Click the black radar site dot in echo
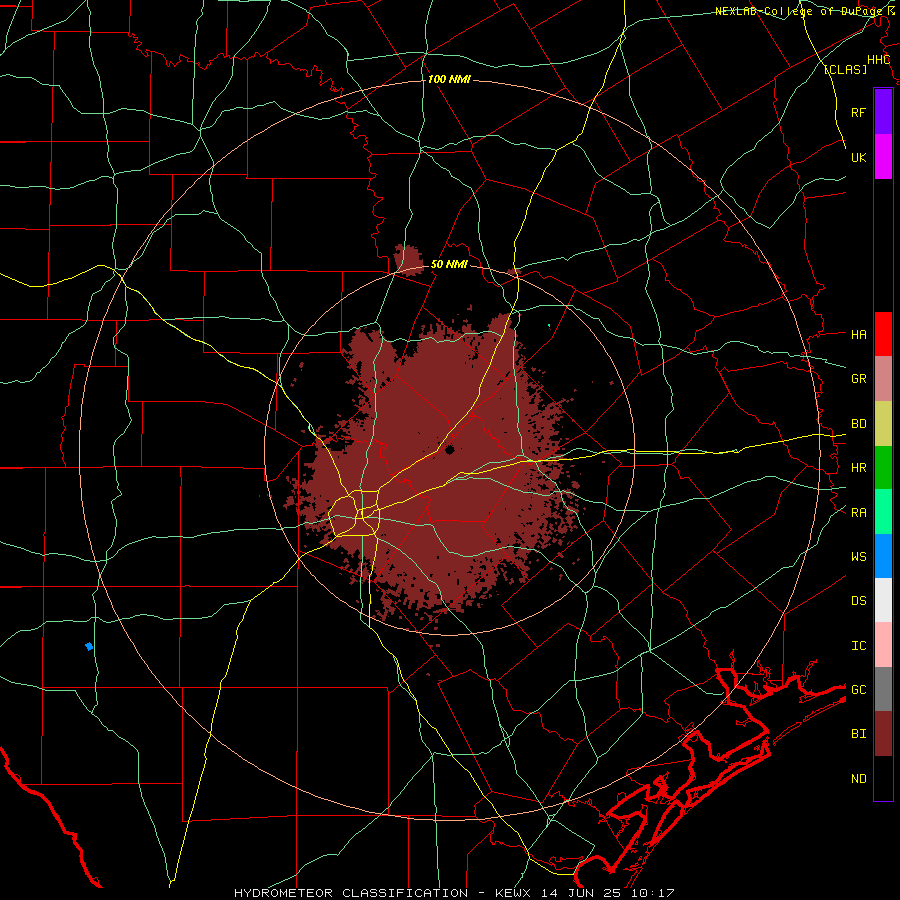Screen dimensions: 900x900 coord(449,449)
